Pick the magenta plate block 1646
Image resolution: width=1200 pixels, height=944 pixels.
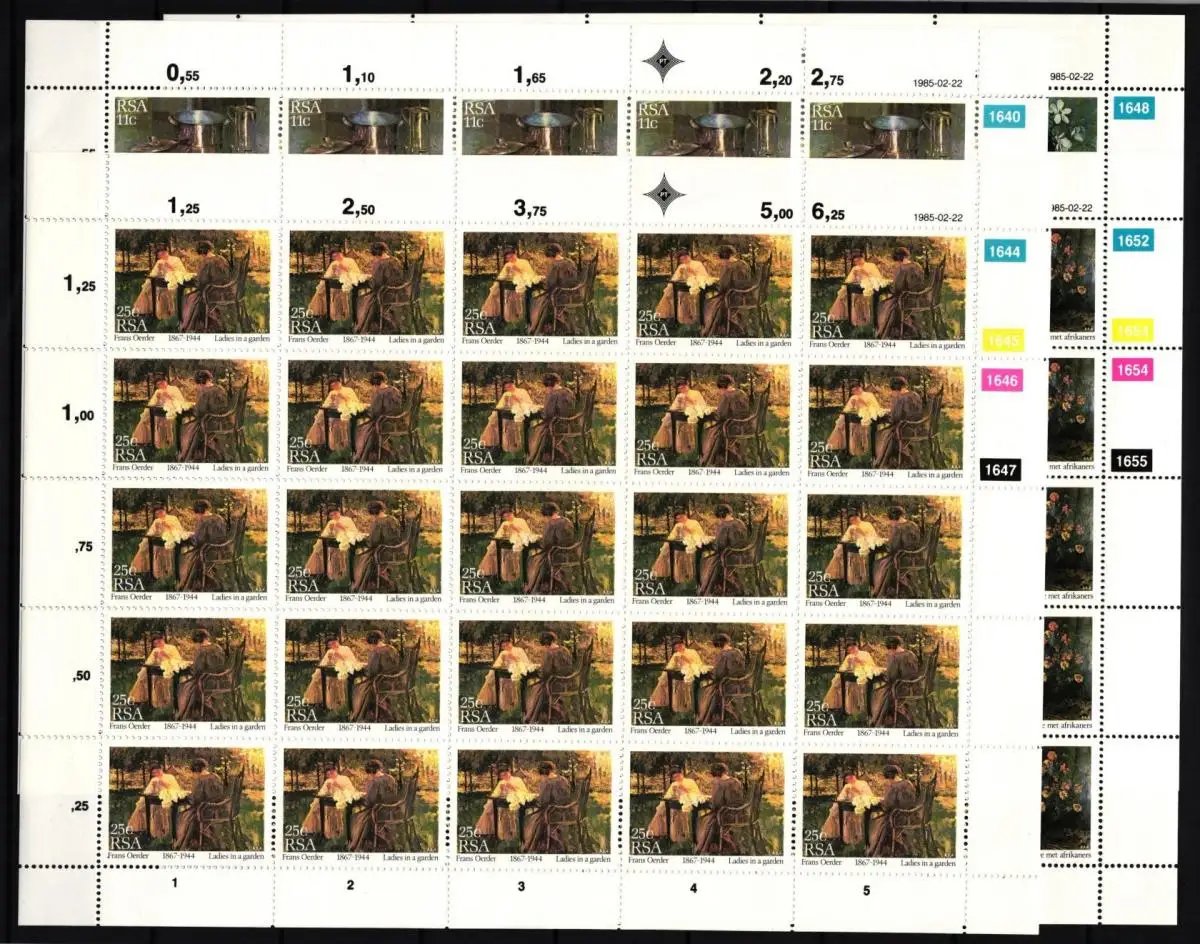coord(1004,380)
